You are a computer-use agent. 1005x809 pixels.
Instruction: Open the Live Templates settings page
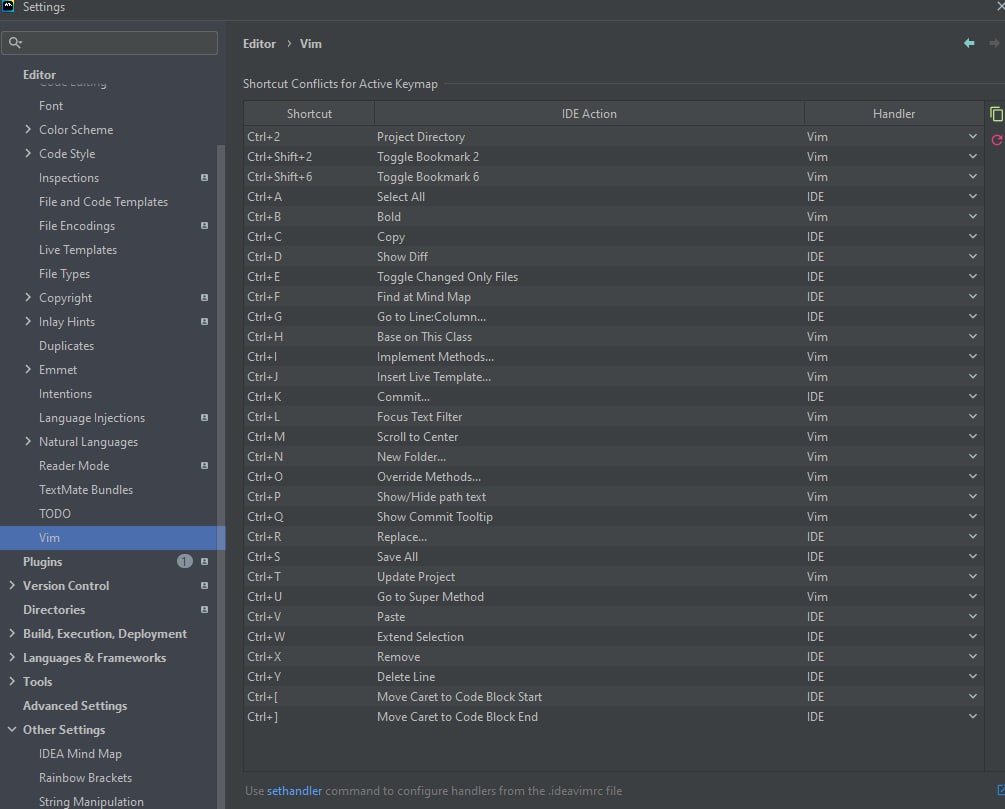tap(78, 250)
